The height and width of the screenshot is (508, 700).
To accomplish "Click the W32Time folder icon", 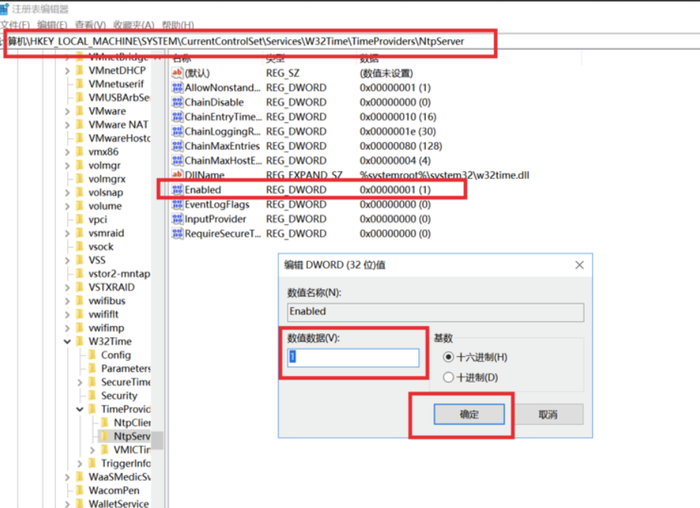I will (80, 341).
